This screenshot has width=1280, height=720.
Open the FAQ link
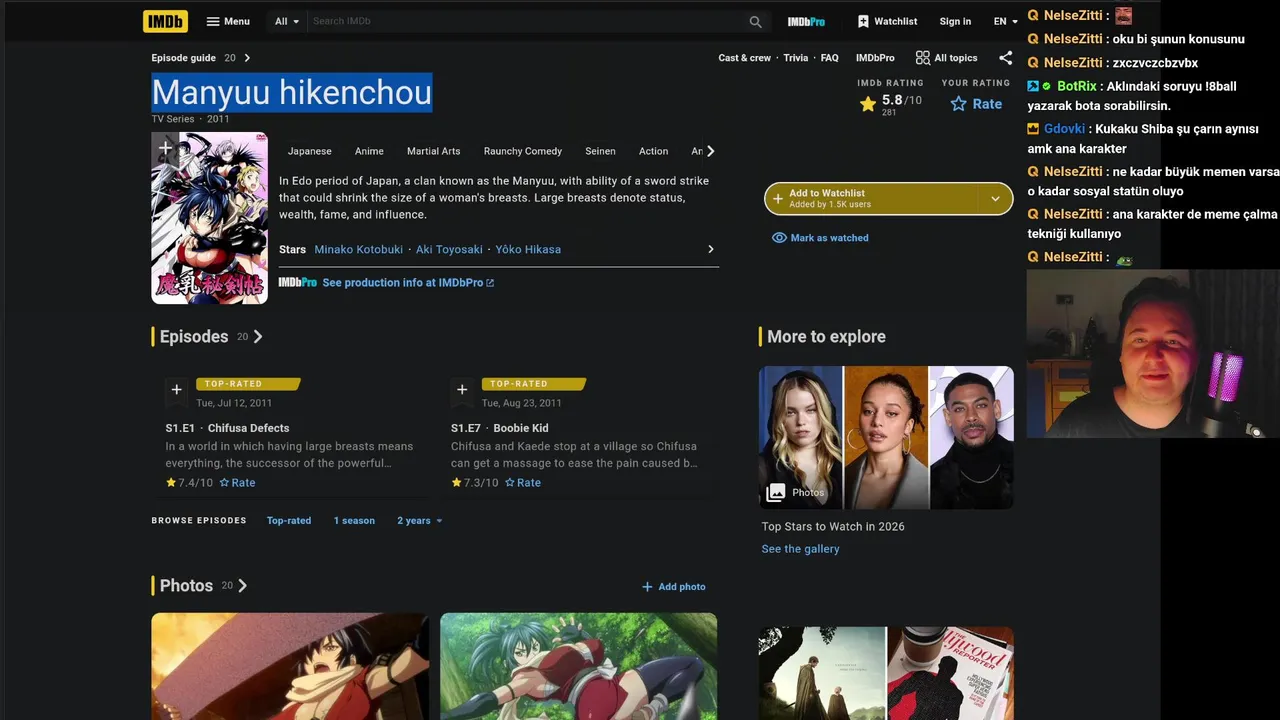[x=830, y=58]
